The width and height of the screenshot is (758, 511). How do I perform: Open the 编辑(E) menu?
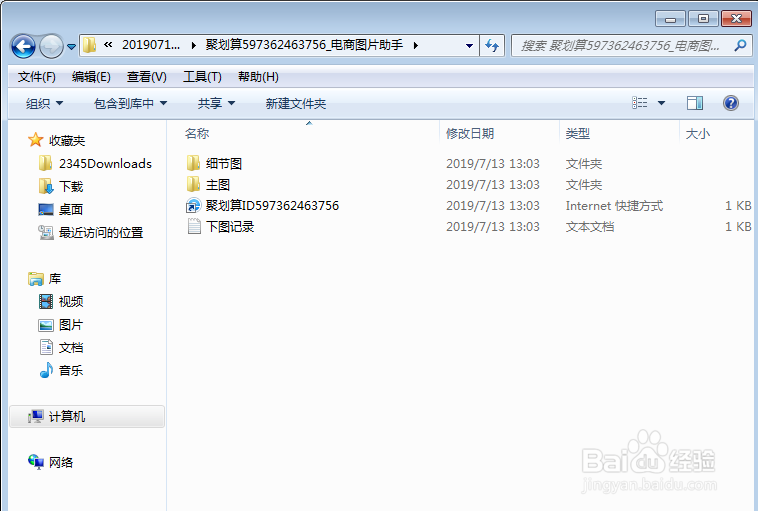click(x=91, y=77)
